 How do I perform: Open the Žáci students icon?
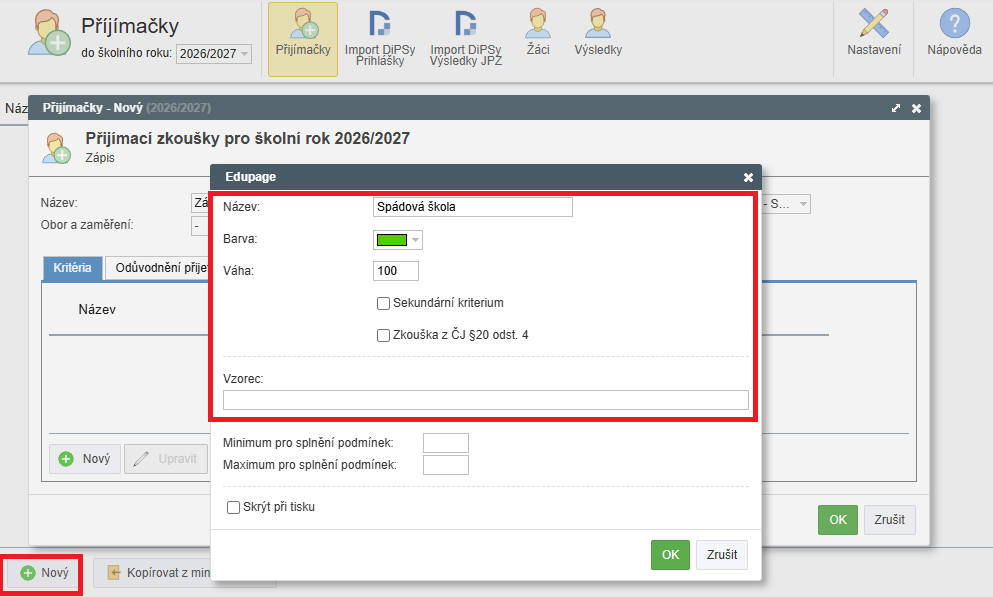tap(538, 33)
